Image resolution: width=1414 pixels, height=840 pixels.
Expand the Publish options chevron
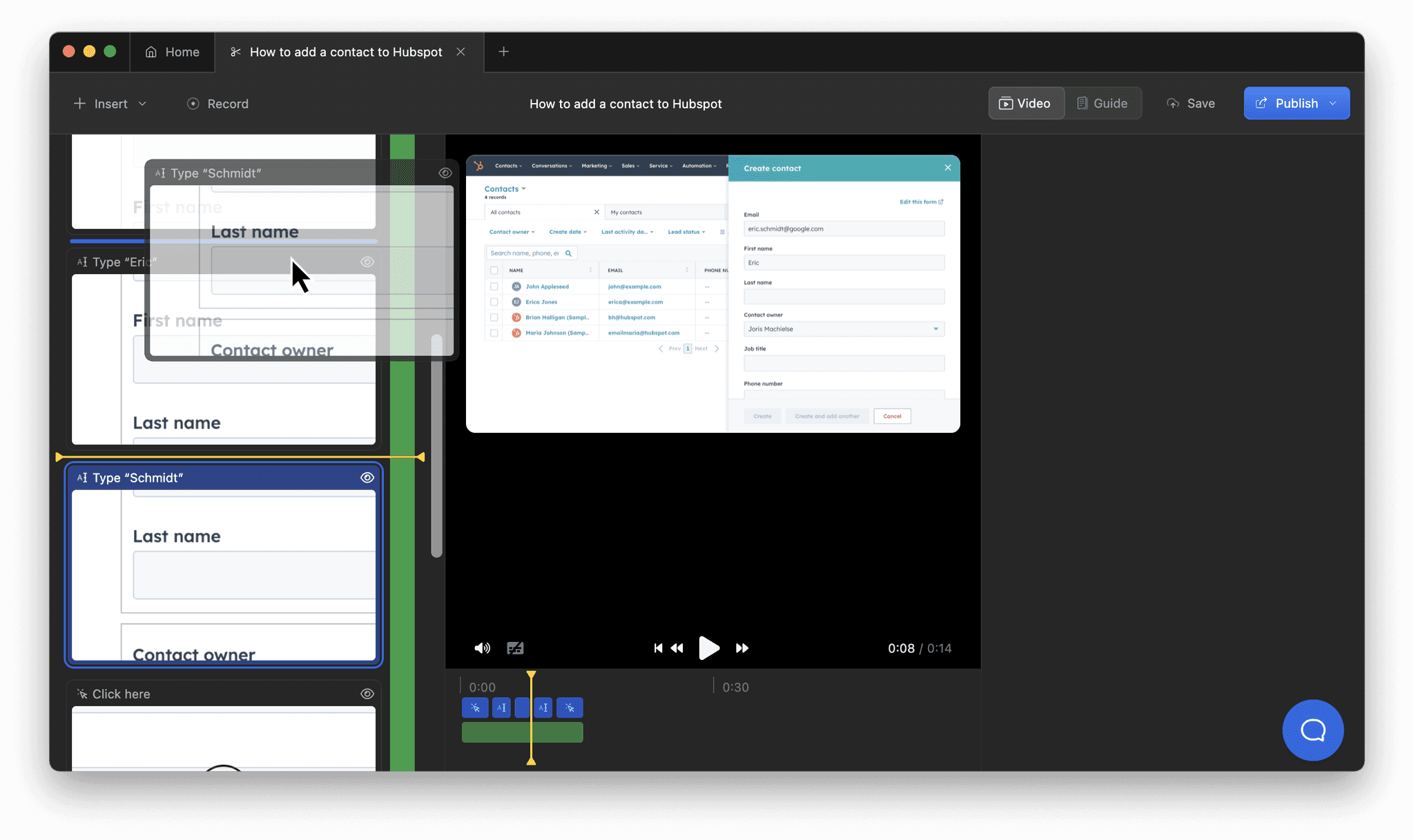pos(1333,104)
